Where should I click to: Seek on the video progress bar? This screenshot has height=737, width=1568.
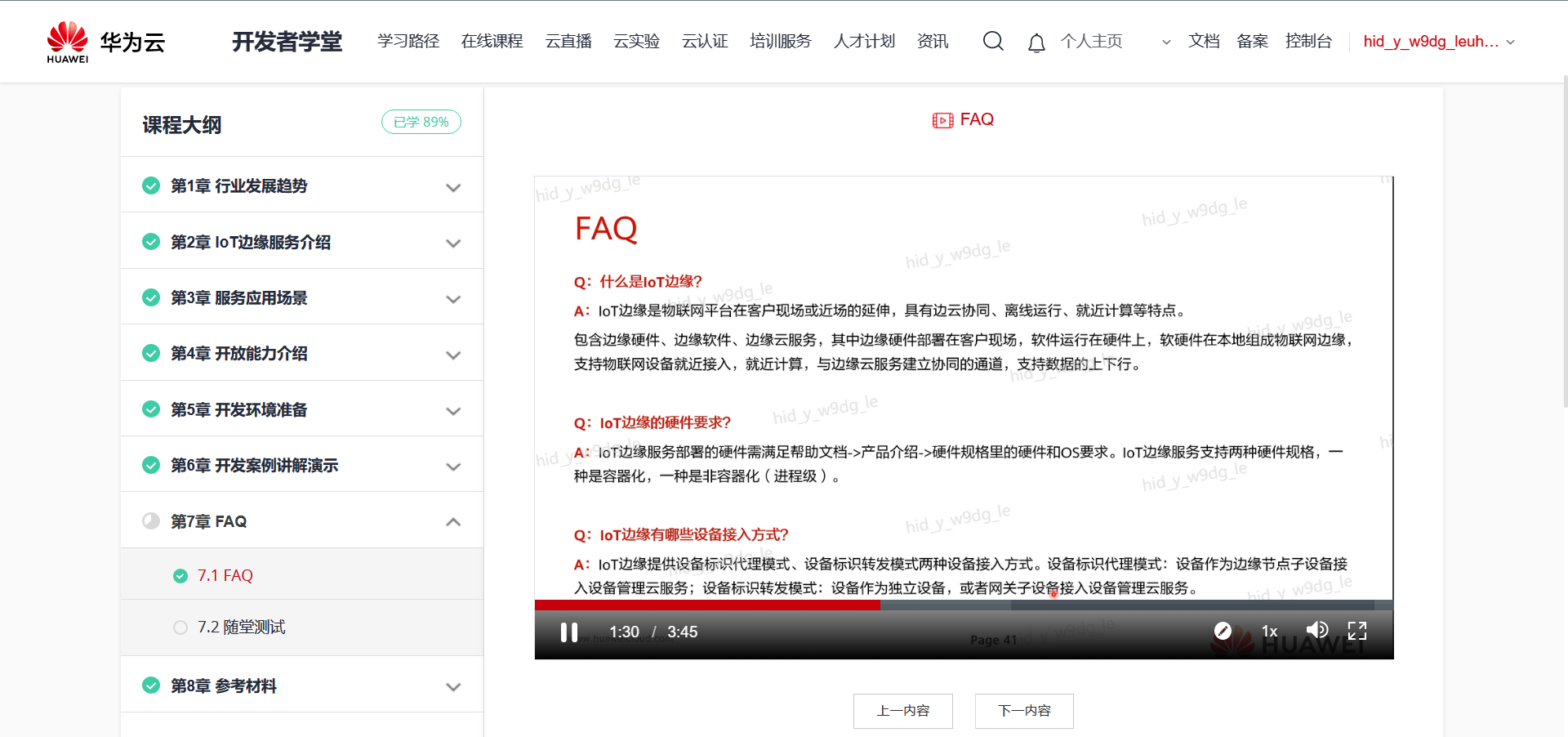[x=964, y=605]
